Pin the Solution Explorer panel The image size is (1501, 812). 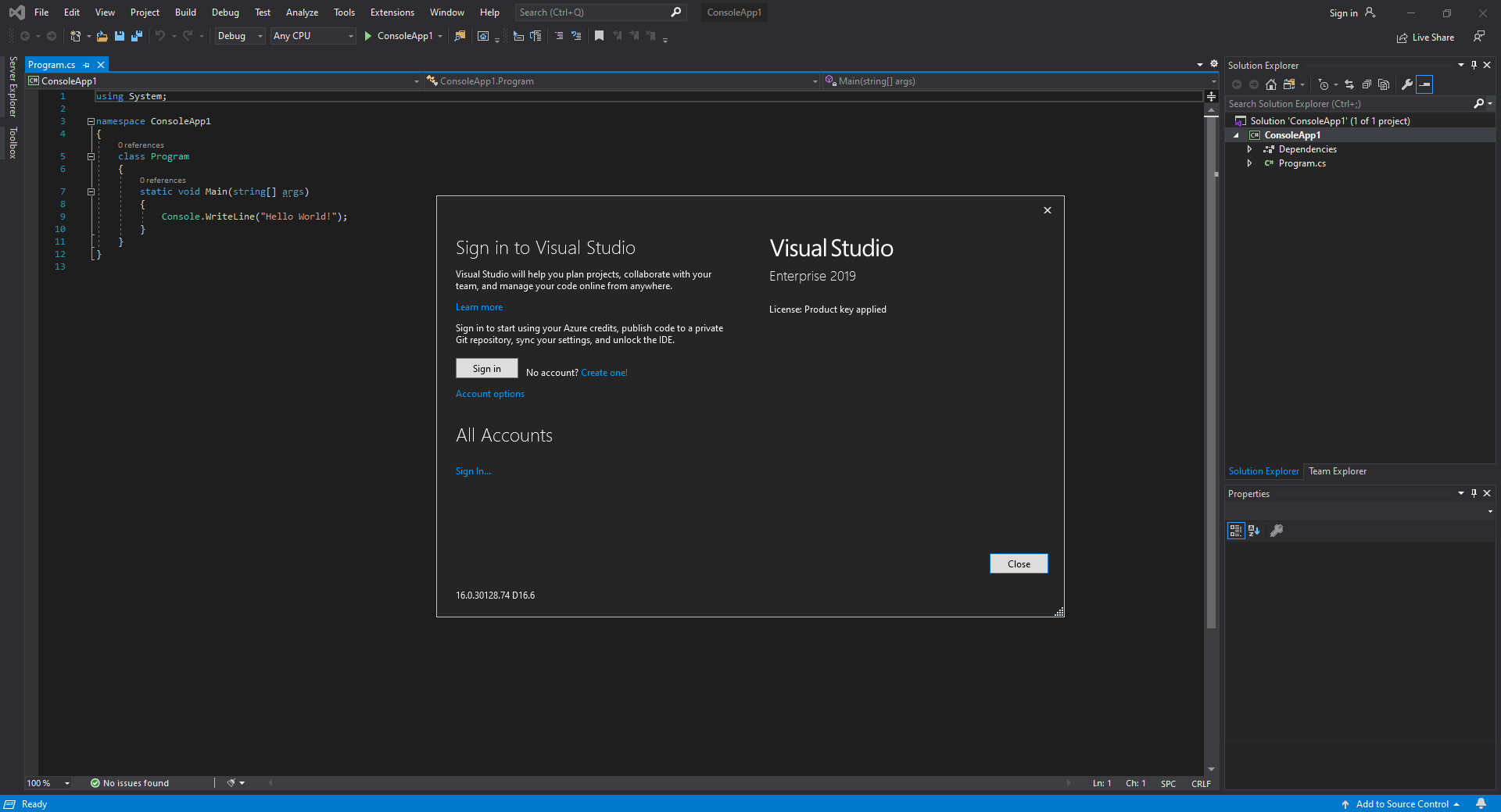point(1474,65)
